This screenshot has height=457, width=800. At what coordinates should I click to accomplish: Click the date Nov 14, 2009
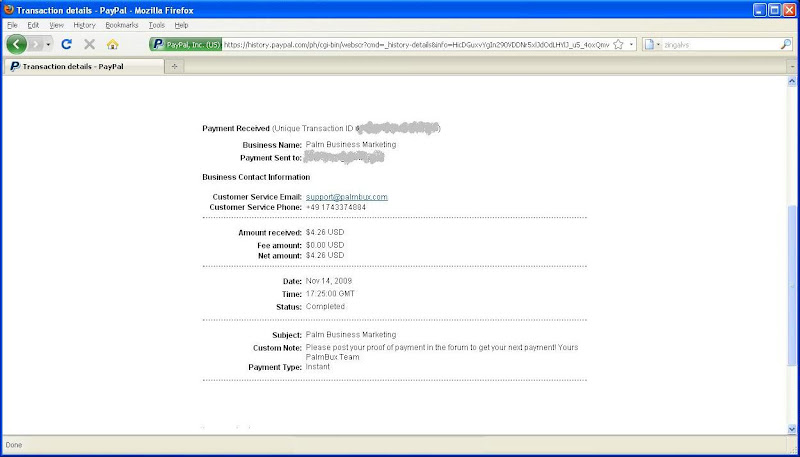pos(329,281)
